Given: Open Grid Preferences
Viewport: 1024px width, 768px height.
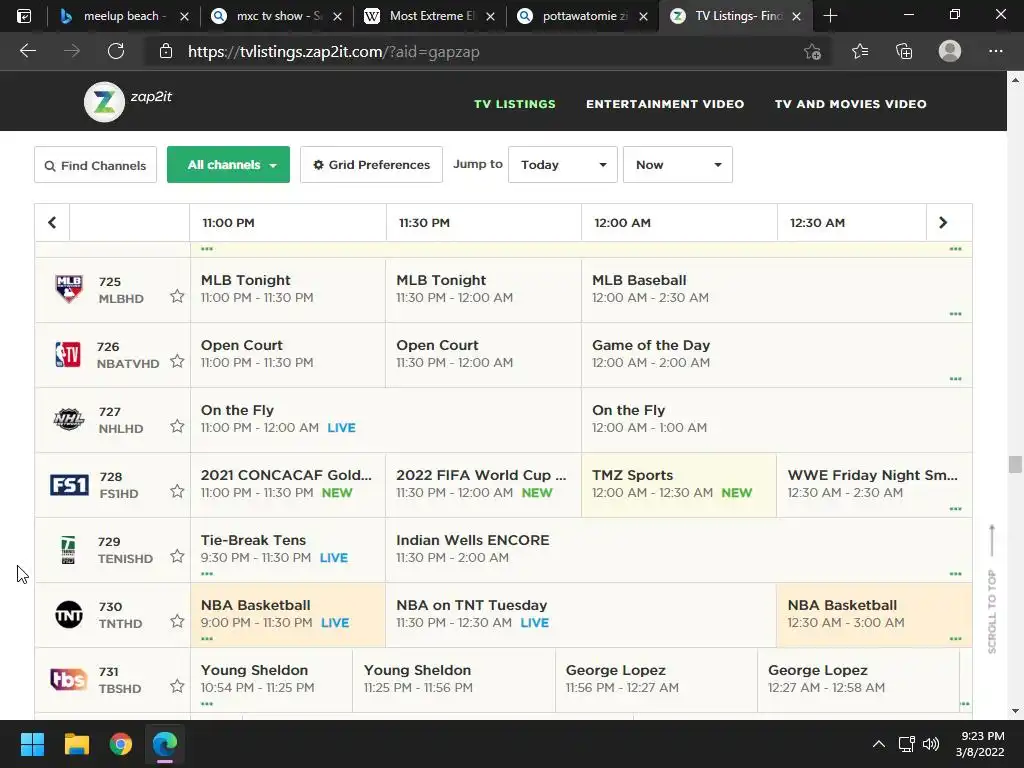Looking at the screenshot, I should click(x=371, y=165).
